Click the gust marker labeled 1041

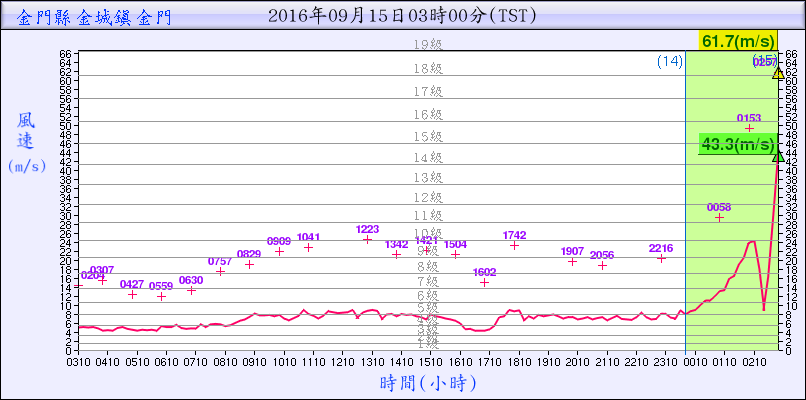click(308, 247)
